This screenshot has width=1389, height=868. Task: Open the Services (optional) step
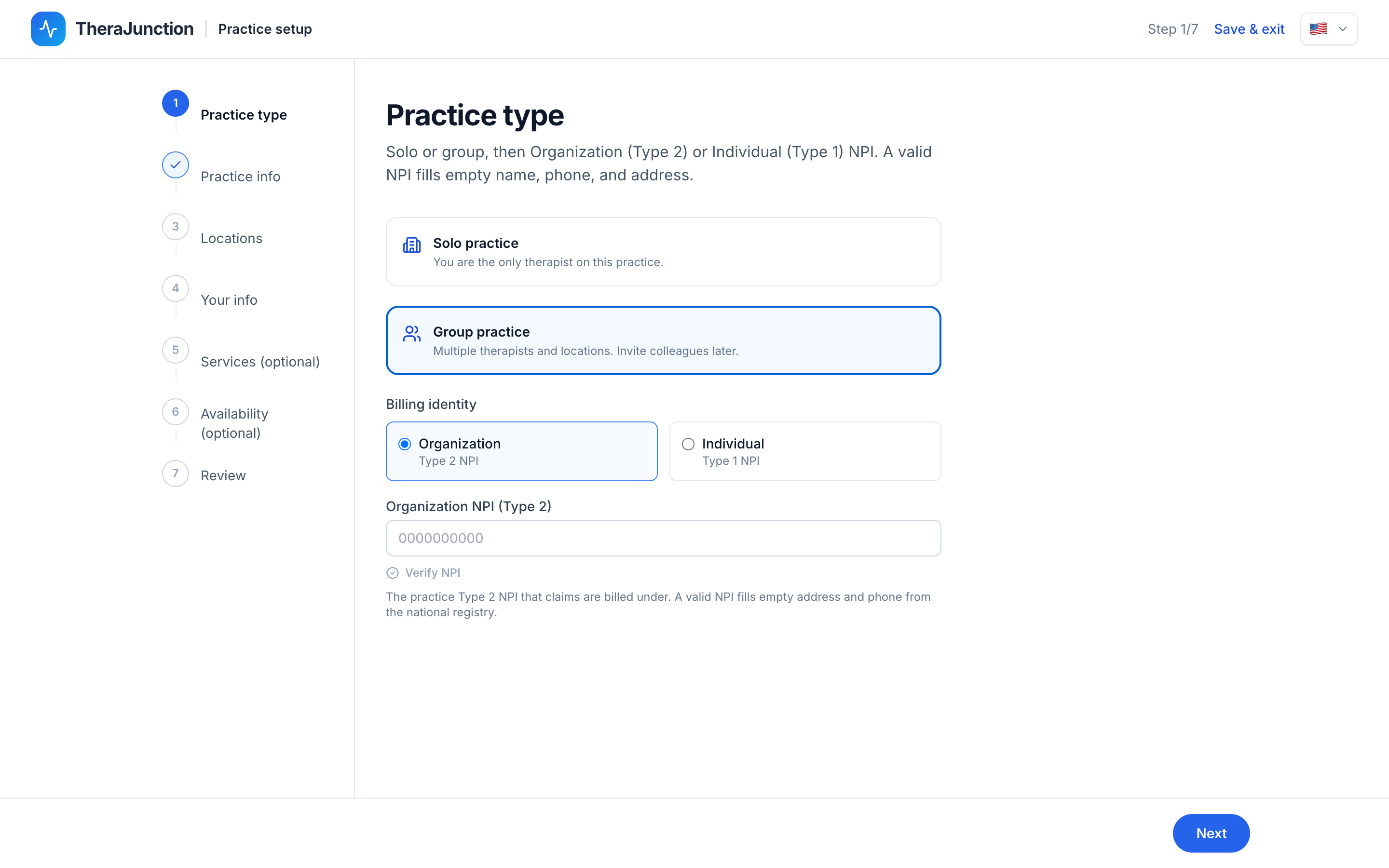[x=260, y=362]
